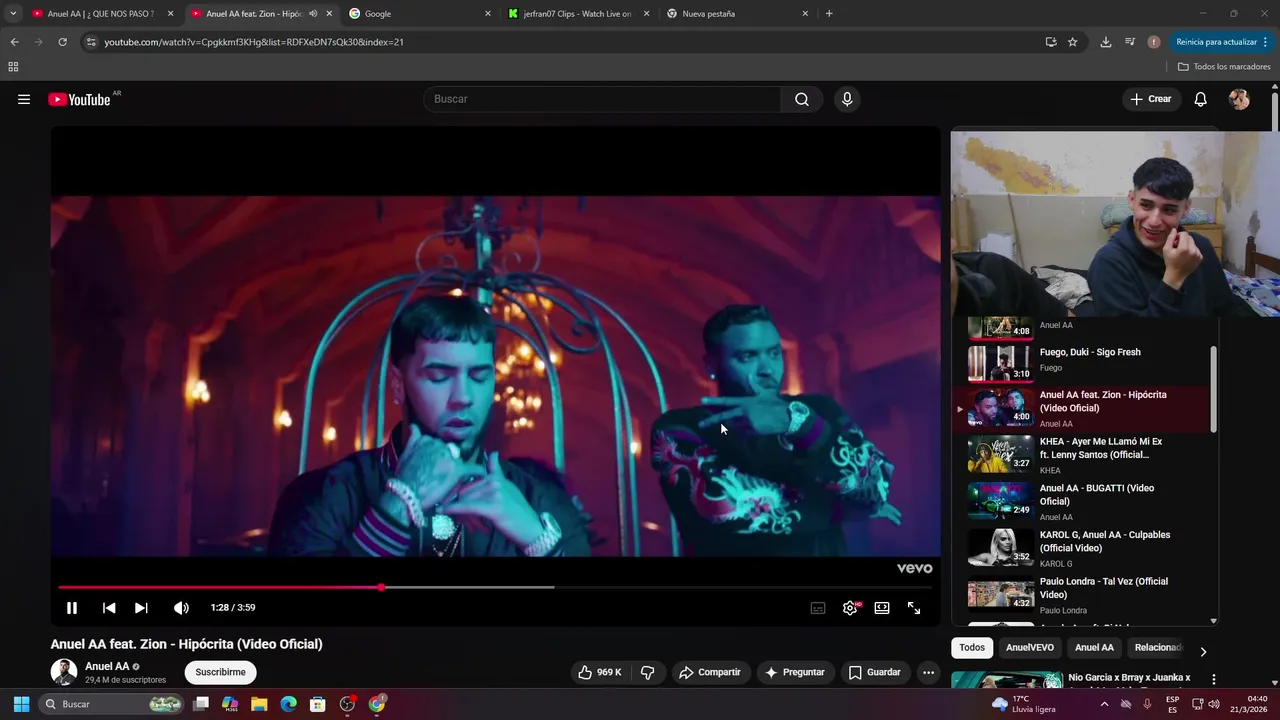The image size is (1280, 720).
Task: Click the Crear button
Action: click(x=1151, y=99)
